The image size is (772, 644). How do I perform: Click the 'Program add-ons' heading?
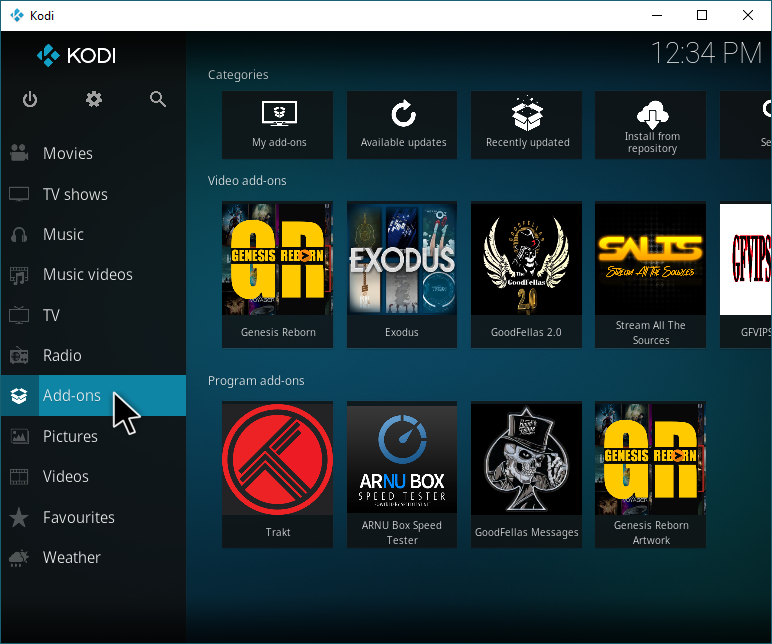pyautogui.click(x=256, y=381)
